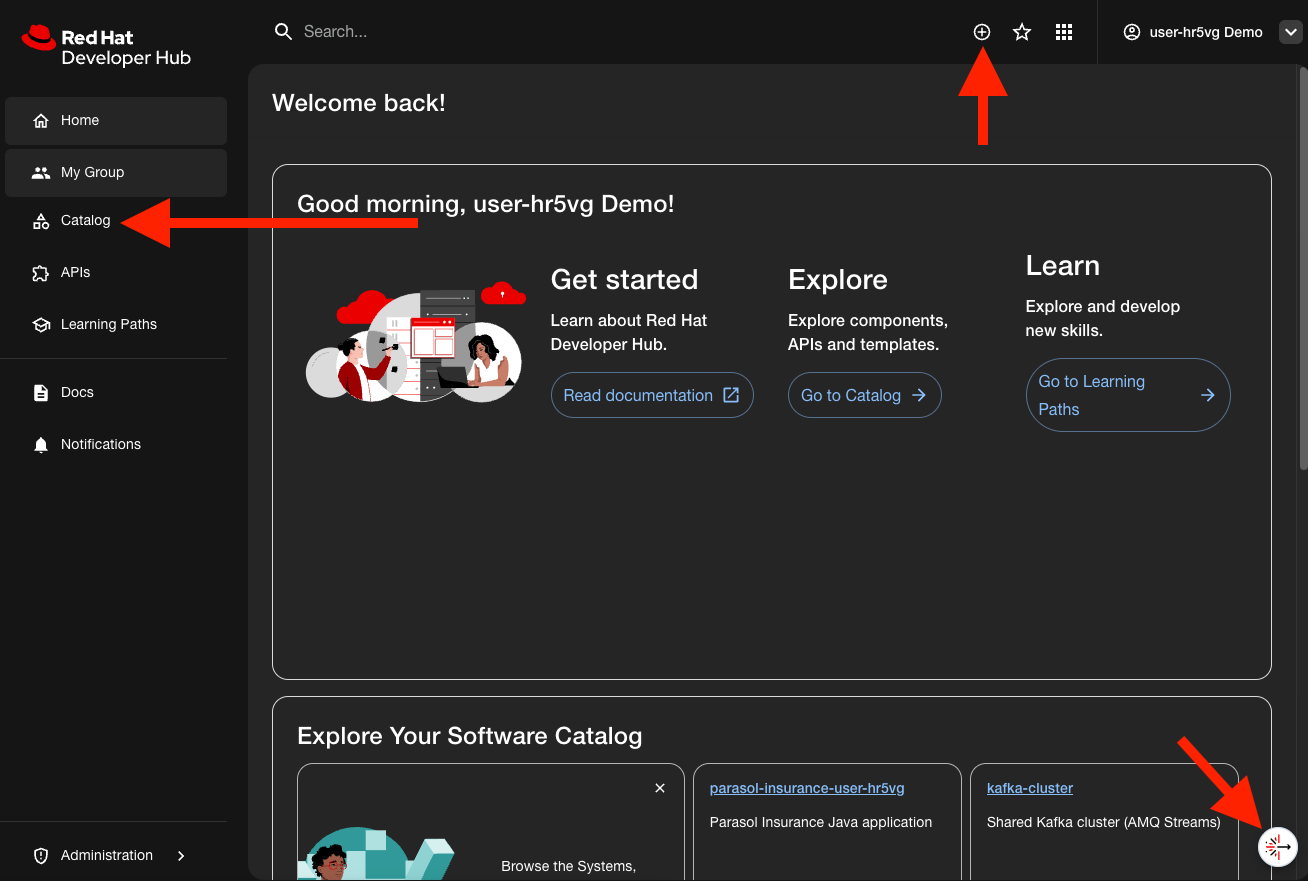Click the Administration shield icon
This screenshot has width=1308, height=881.
point(41,856)
